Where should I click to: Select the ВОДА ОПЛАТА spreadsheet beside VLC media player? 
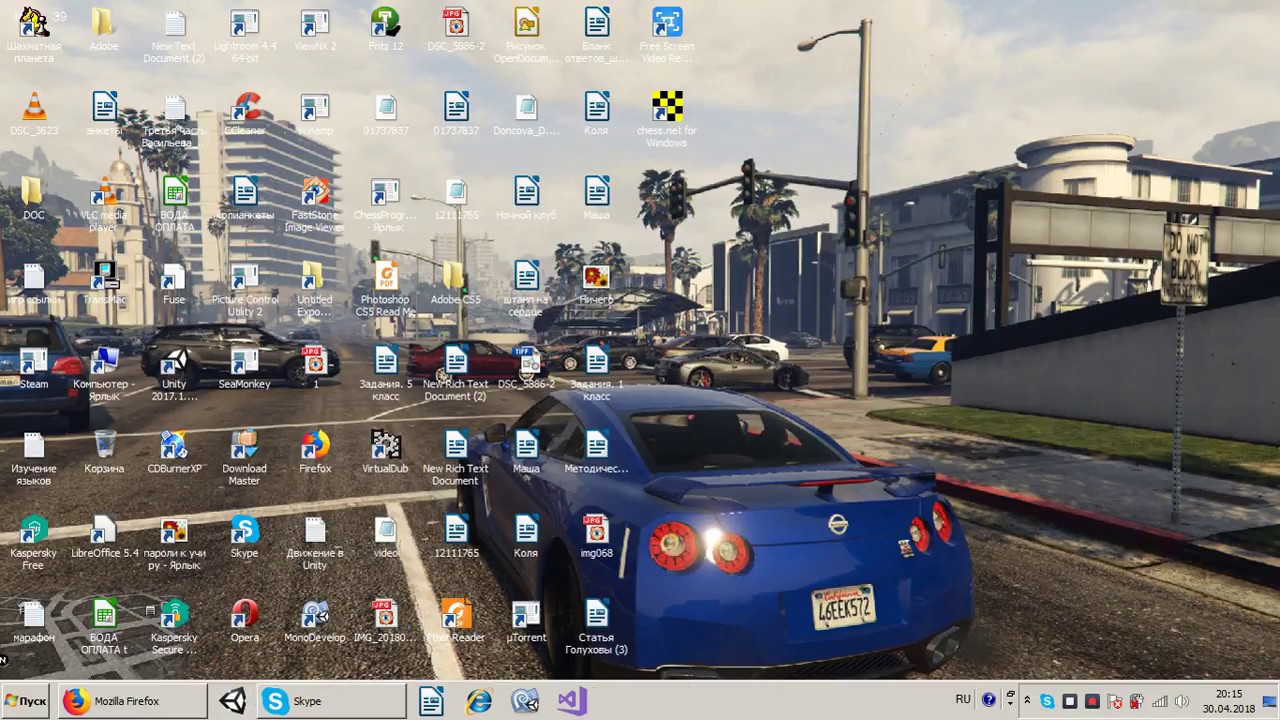coord(175,203)
